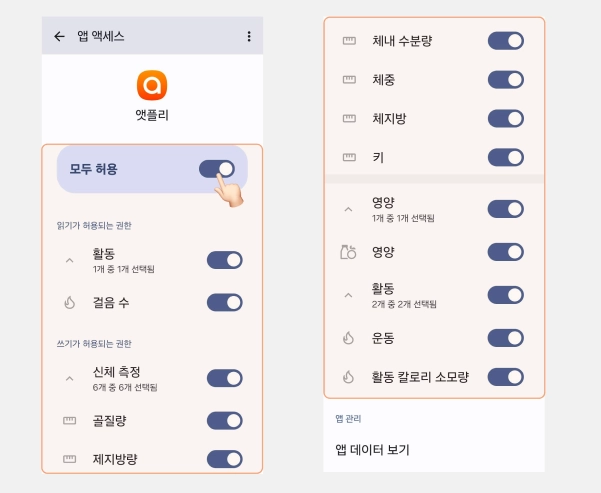Collapse the 활동 group with 2개 선택됨
The width and height of the screenshot is (601, 493).
348,295
